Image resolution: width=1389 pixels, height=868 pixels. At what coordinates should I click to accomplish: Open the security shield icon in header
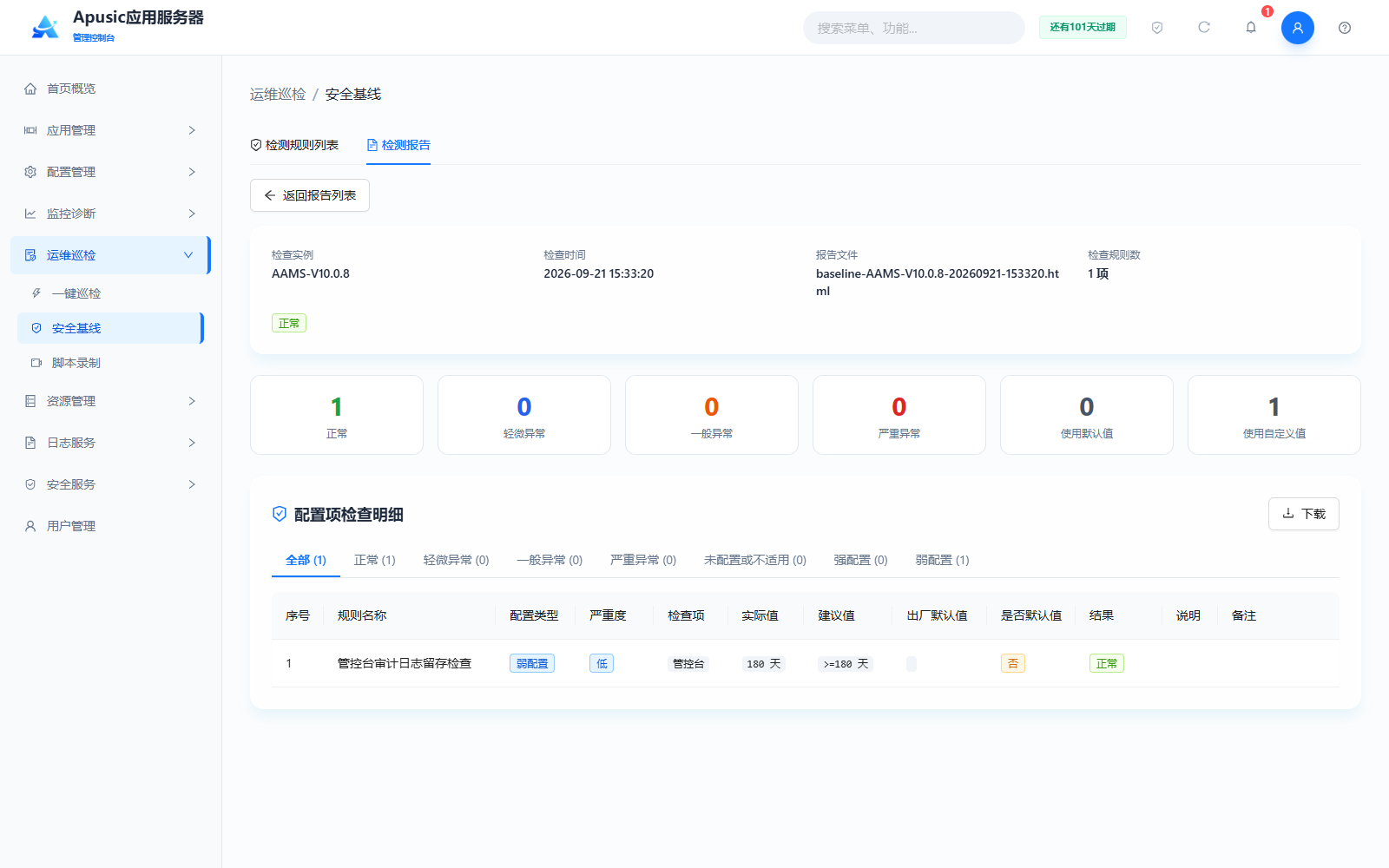click(1157, 28)
